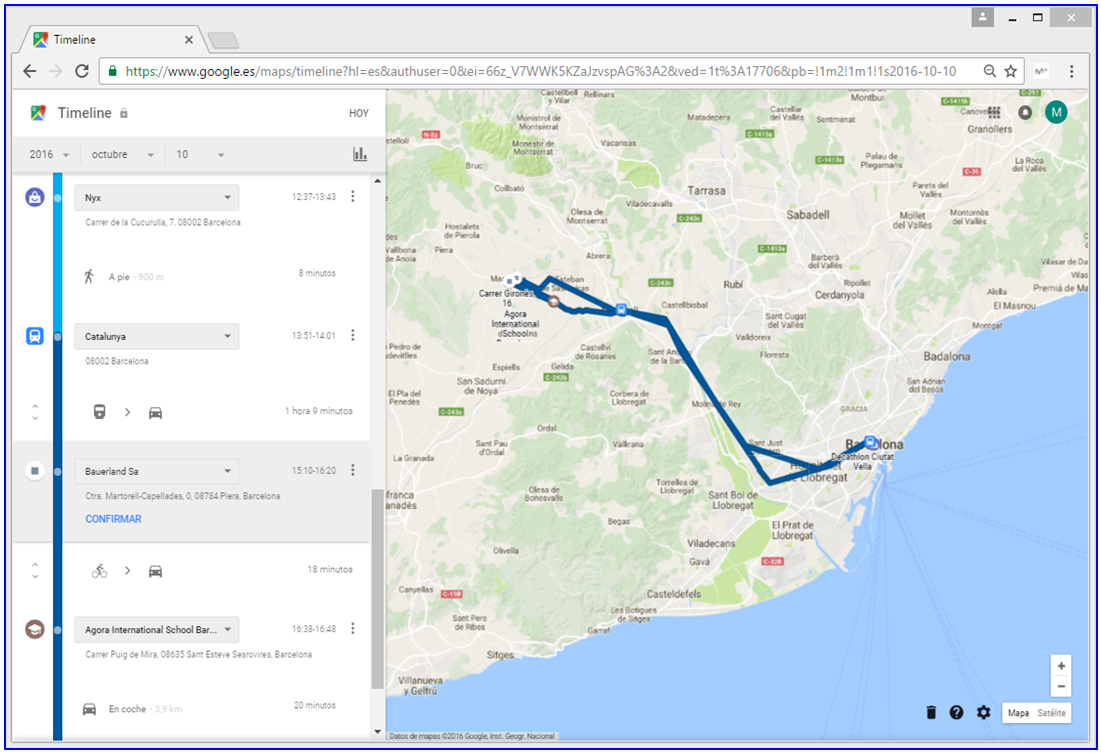Click the train icon in the Catalunya segment
1101x753 pixels.
click(101, 411)
